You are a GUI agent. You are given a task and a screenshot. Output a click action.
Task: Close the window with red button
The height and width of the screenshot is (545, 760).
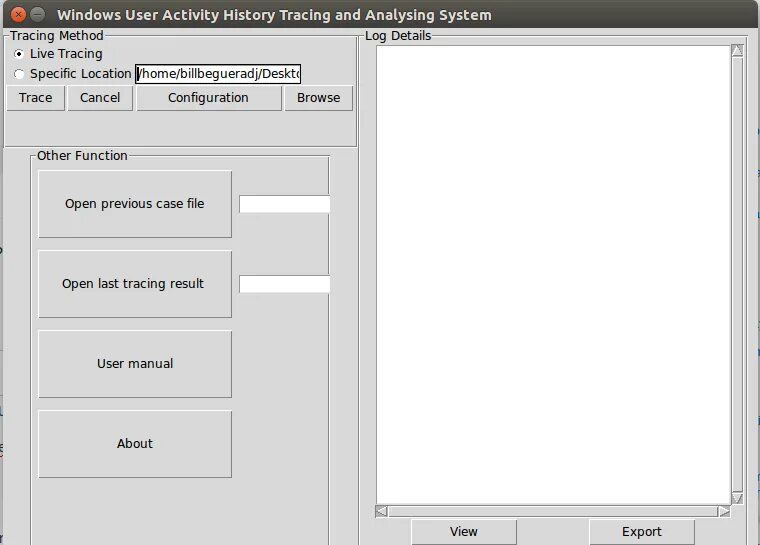point(18,15)
